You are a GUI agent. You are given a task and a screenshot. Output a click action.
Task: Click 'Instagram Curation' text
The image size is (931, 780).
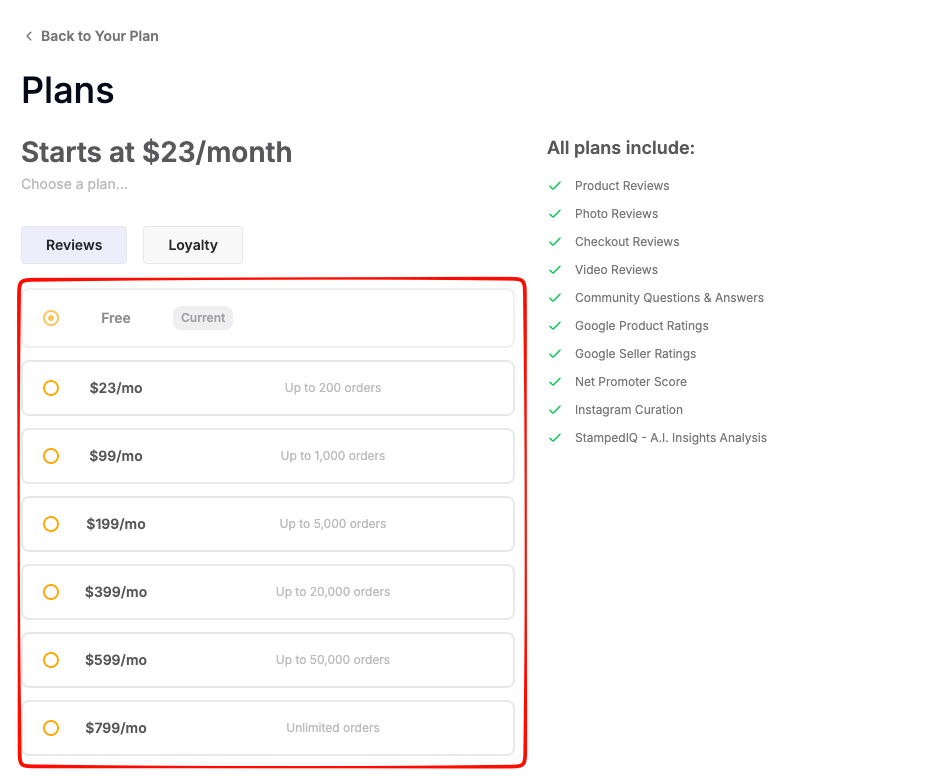click(x=629, y=410)
